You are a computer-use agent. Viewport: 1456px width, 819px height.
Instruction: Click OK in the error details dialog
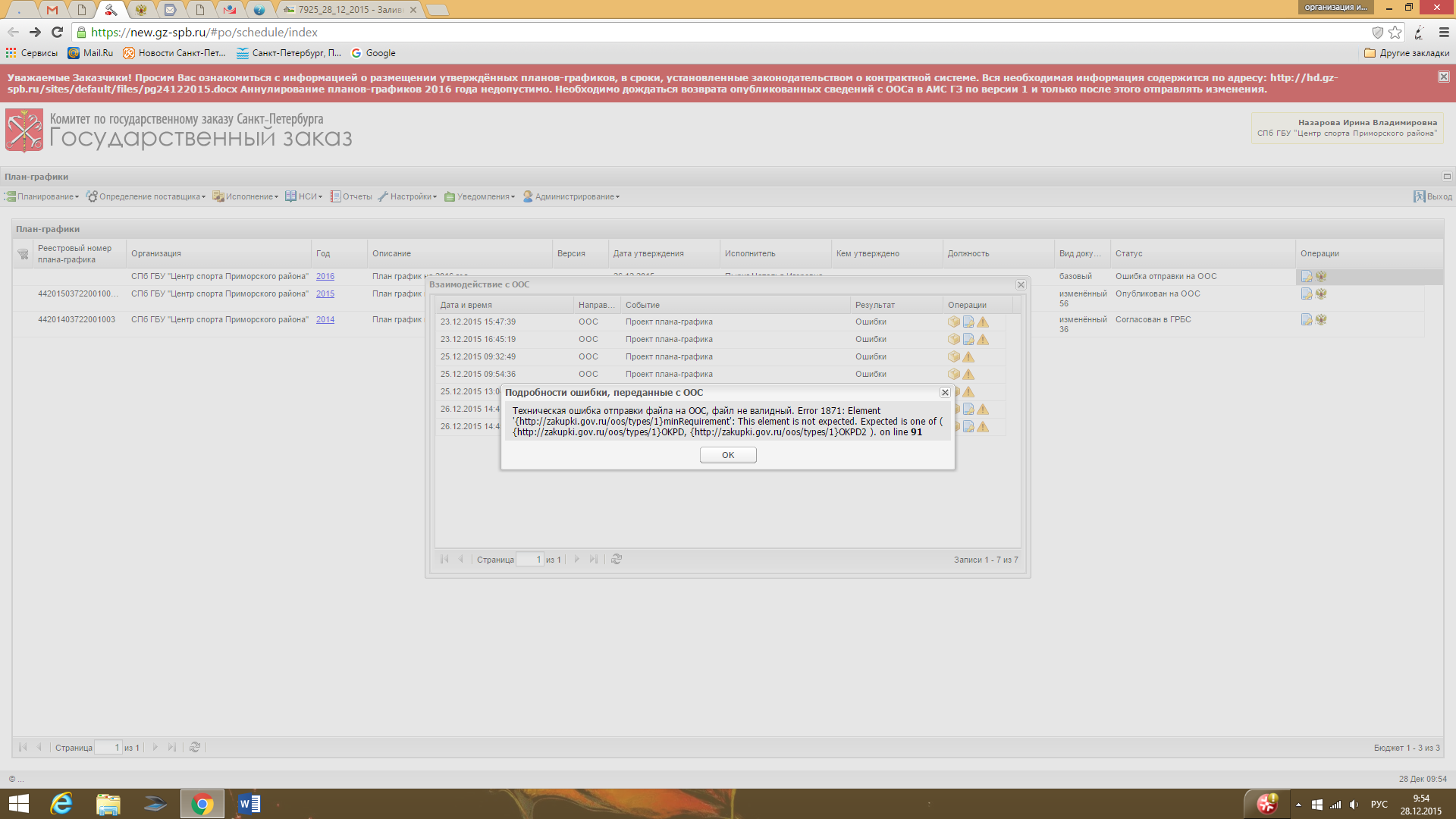pyautogui.click(x=727, y=455)
